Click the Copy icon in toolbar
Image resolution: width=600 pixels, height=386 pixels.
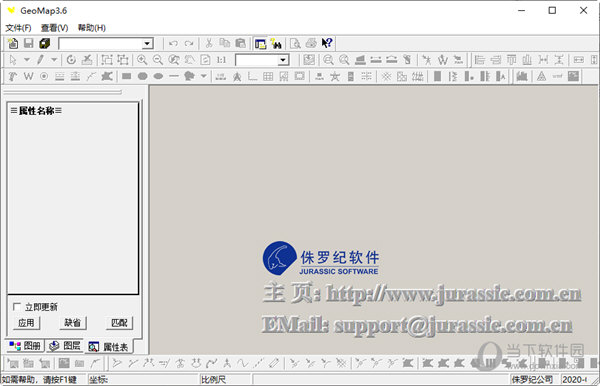(225, 44)
